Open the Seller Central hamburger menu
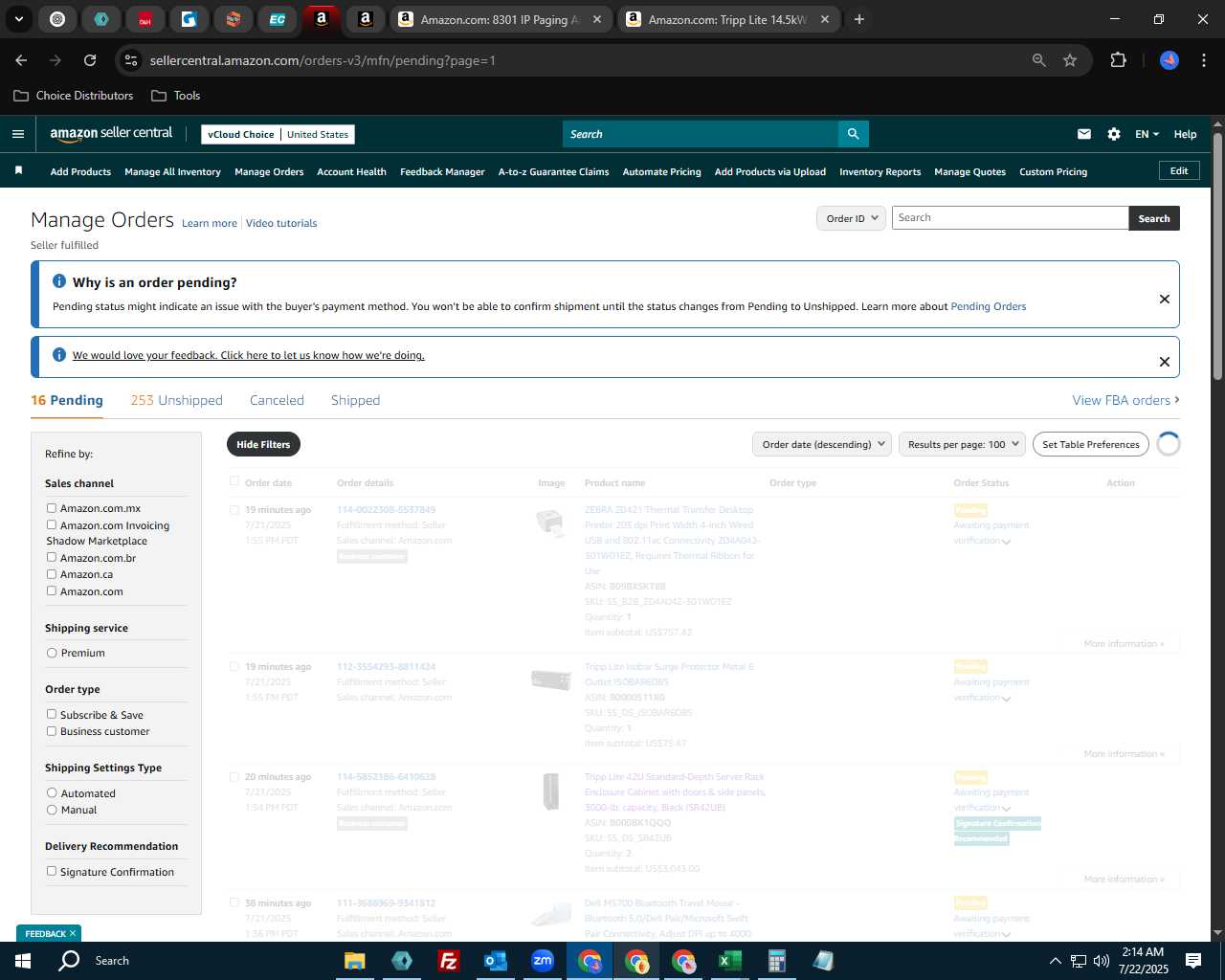The height and width of the screenshot is (980, 1225). pyautogui.click(x=18, y=134)
